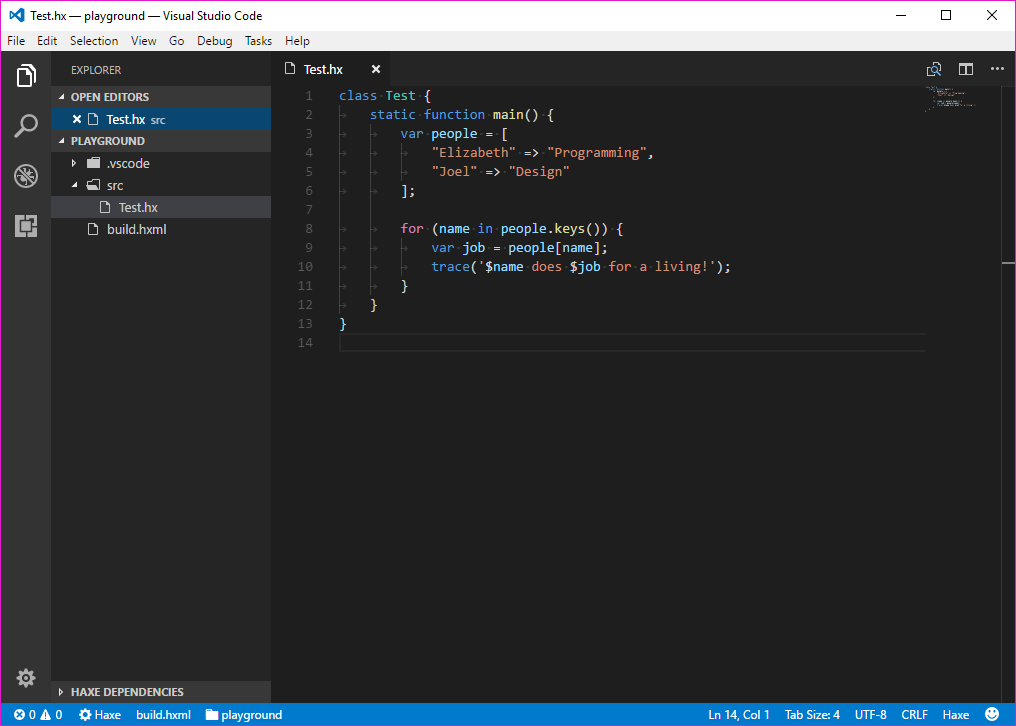Screen dimensions: 1016x726
Task: Change the UTF-8 encoding
Action: click(x=870, y=715)
